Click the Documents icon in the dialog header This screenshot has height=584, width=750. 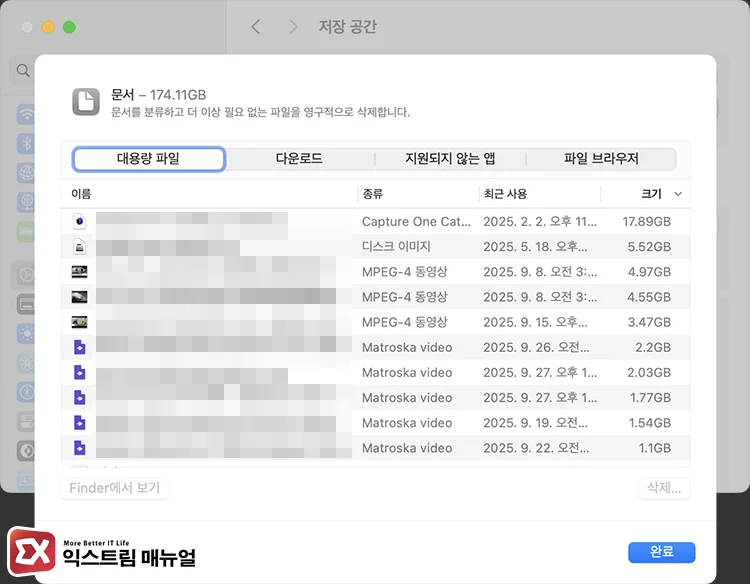[x=86, y=102]
